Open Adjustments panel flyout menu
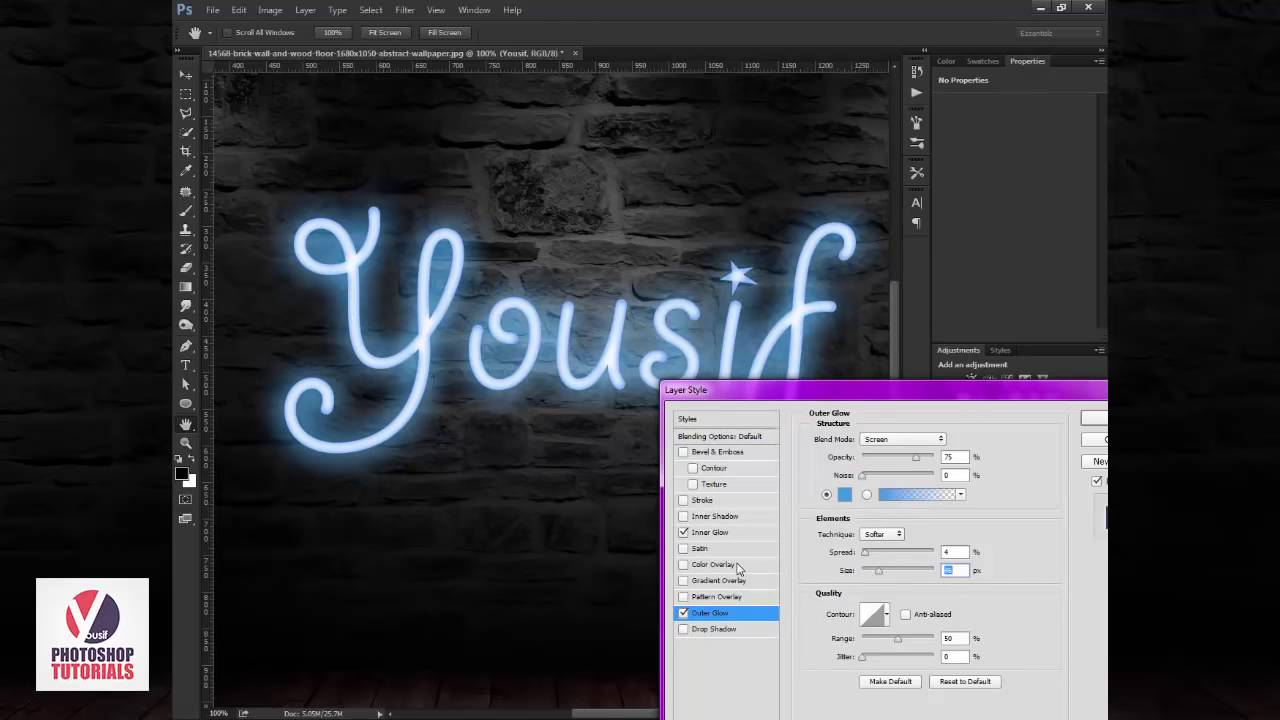This screenshot has height=720, width=1280. point(1099,350)
